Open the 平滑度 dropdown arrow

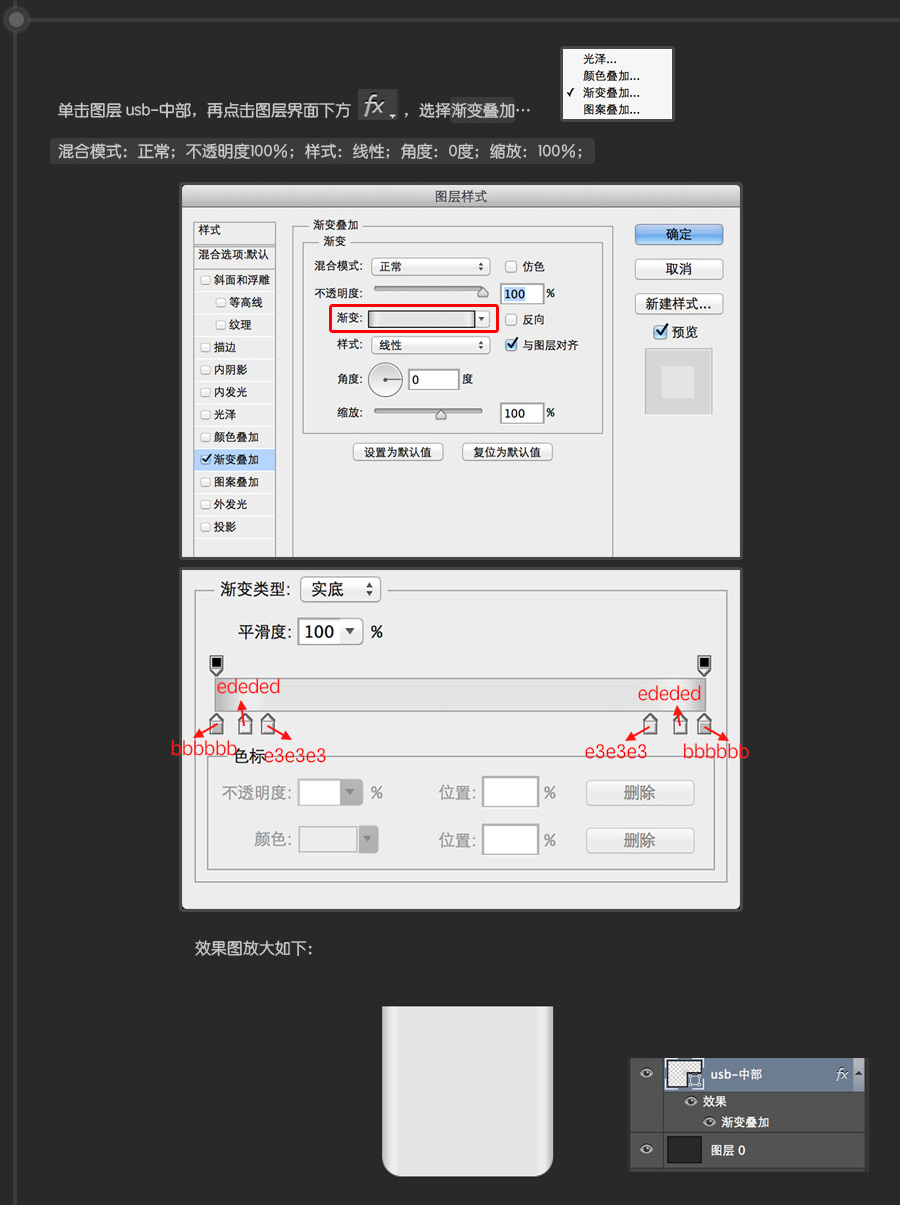tap(350, 632)
